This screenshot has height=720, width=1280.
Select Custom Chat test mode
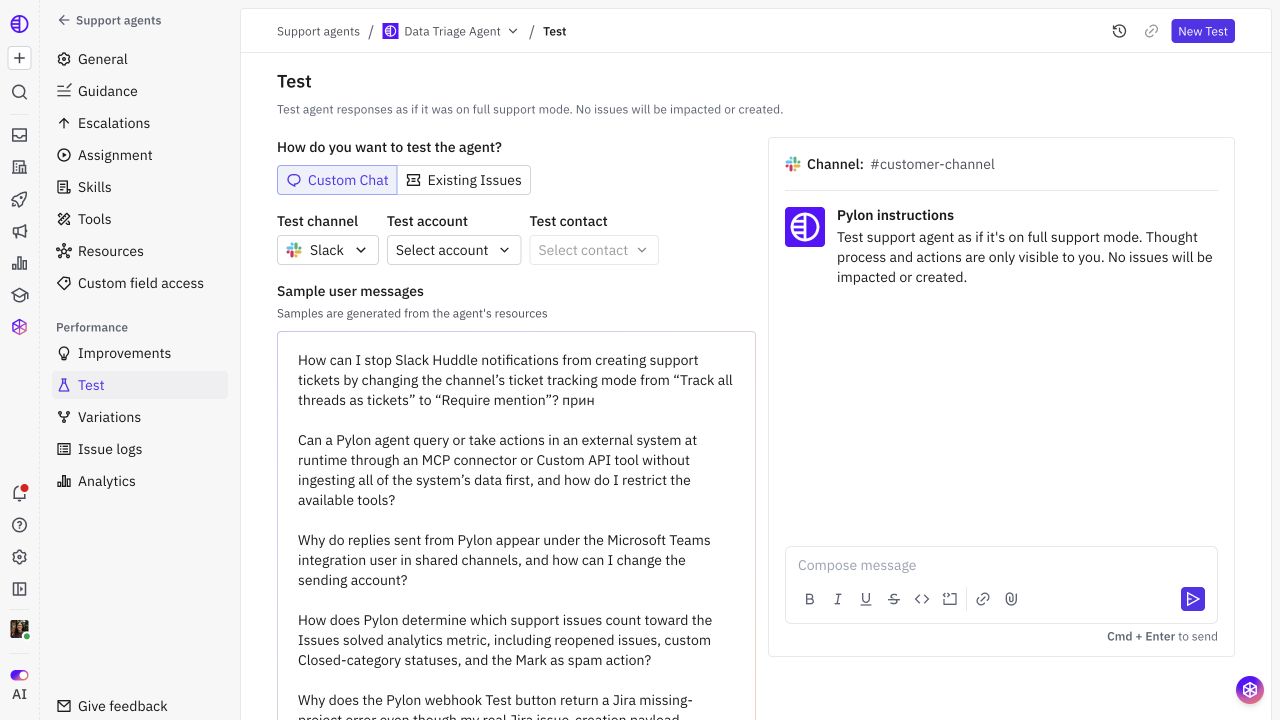click(x=337, y=180)
